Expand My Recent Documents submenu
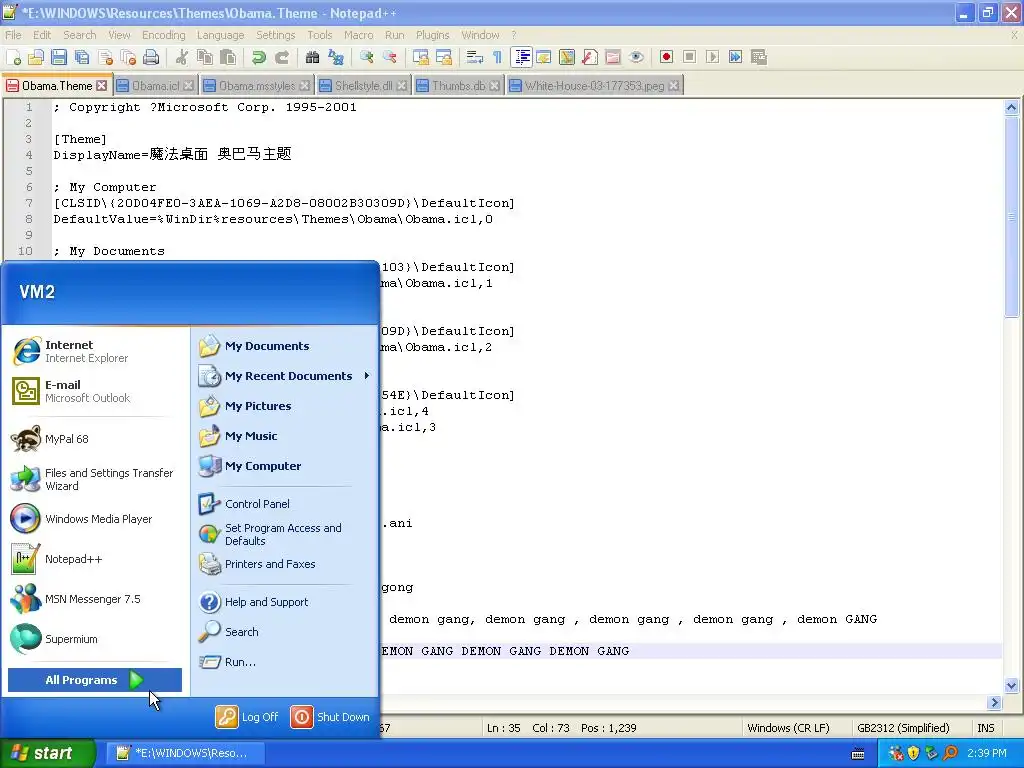The image size is (1024, 768). 285,376
